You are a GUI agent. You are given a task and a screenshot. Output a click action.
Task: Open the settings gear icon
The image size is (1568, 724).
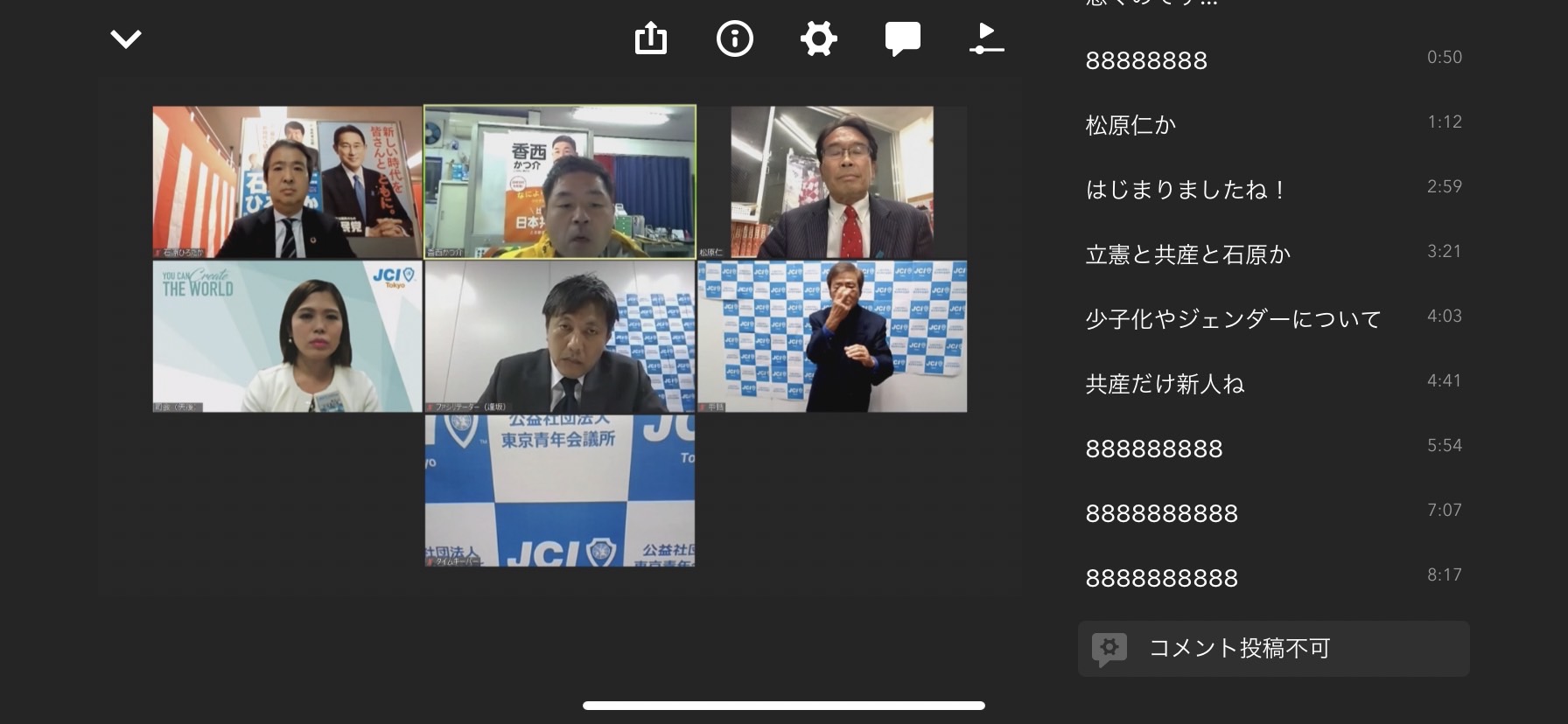click(818, 39)
